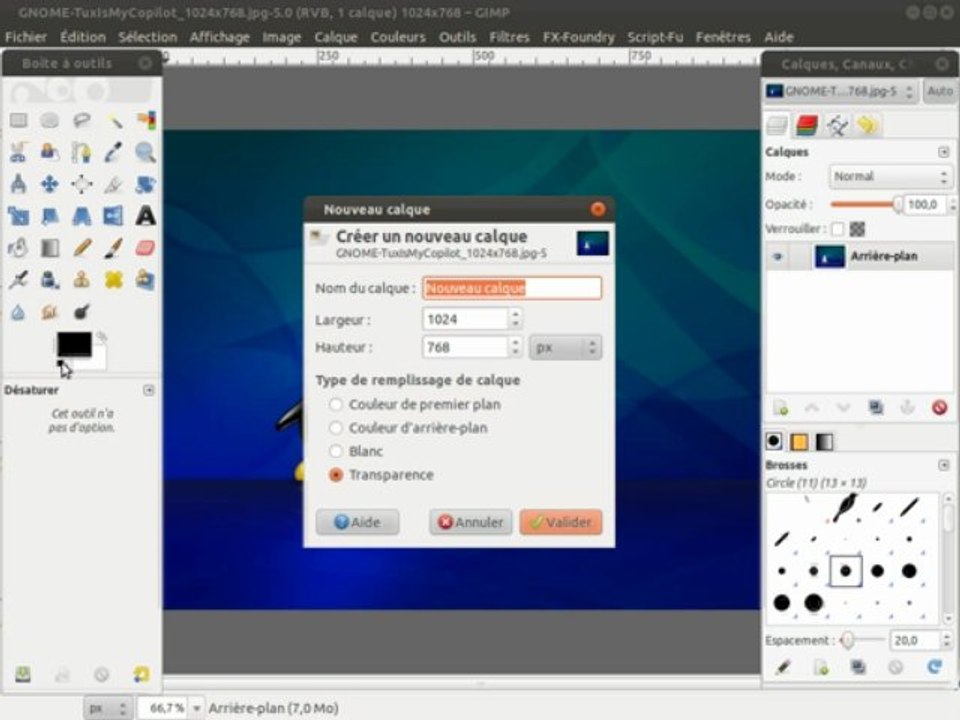The image size is (960, 720).
Task: Select the Rectangle Select tool
Action: click(18, 120)
